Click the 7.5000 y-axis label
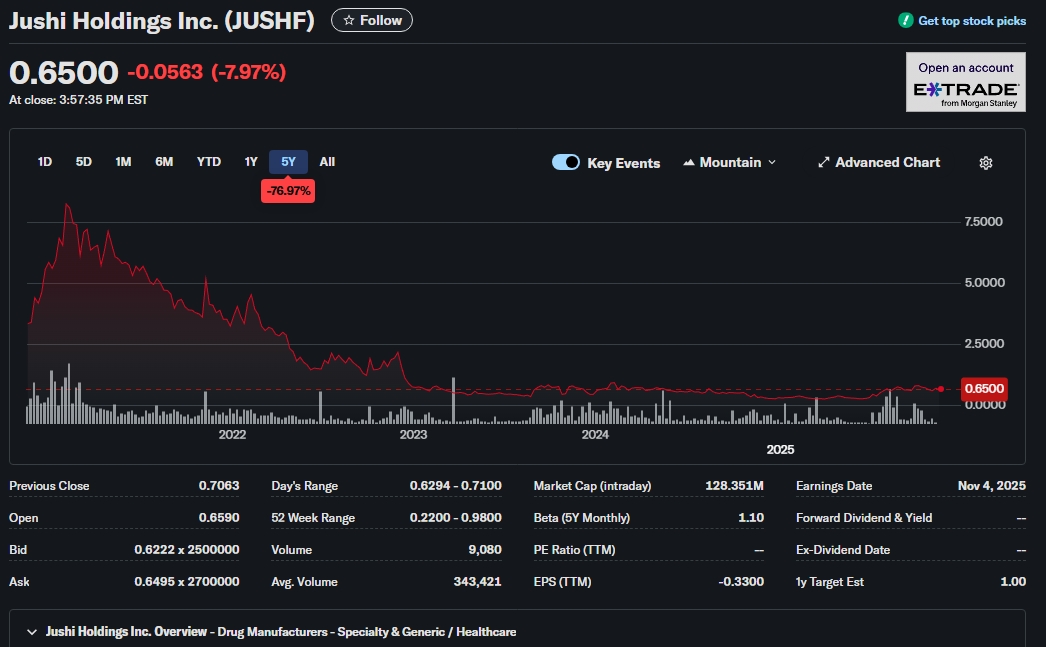1046x647 pixels. 983,221
